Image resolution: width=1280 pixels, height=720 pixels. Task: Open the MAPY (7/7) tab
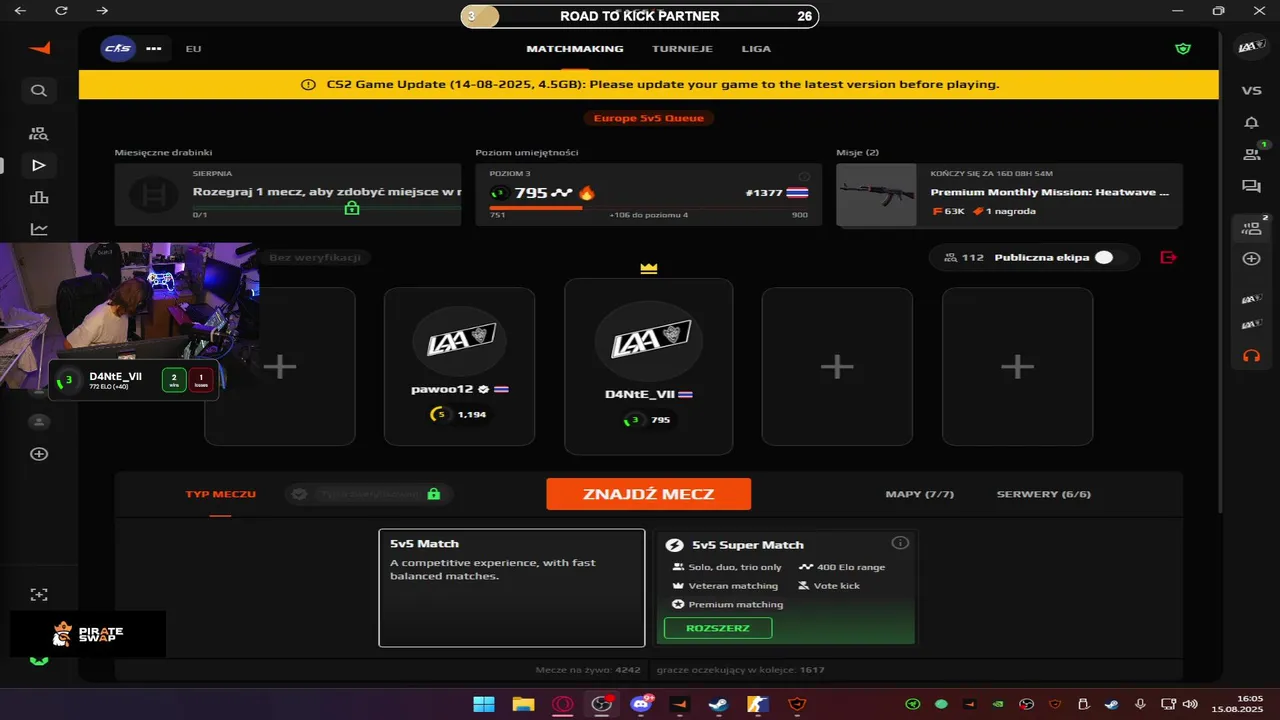[x=920, y=494]
